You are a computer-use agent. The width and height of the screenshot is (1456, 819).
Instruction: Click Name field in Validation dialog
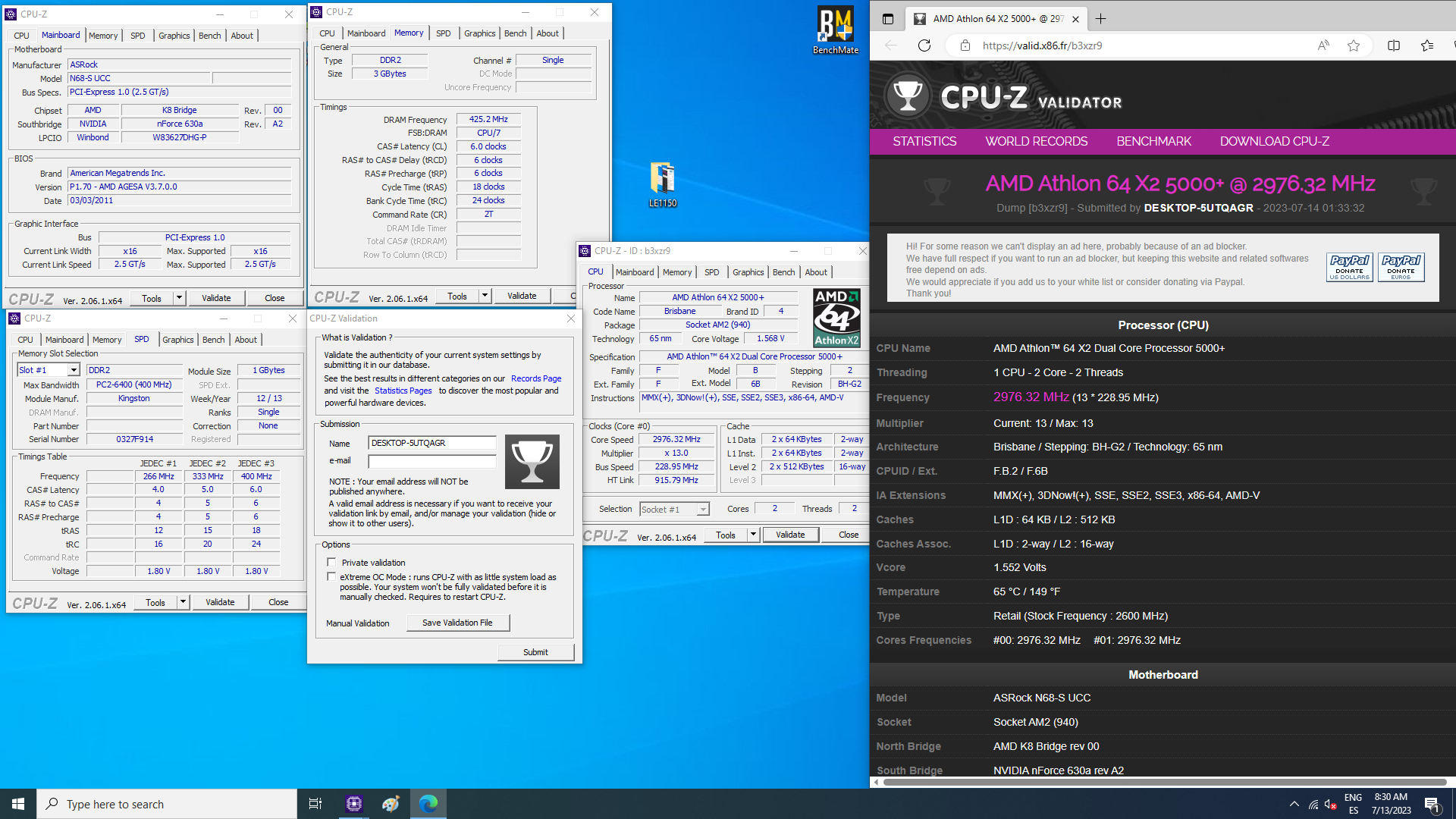pyautogui.click(x=431, y=443)
